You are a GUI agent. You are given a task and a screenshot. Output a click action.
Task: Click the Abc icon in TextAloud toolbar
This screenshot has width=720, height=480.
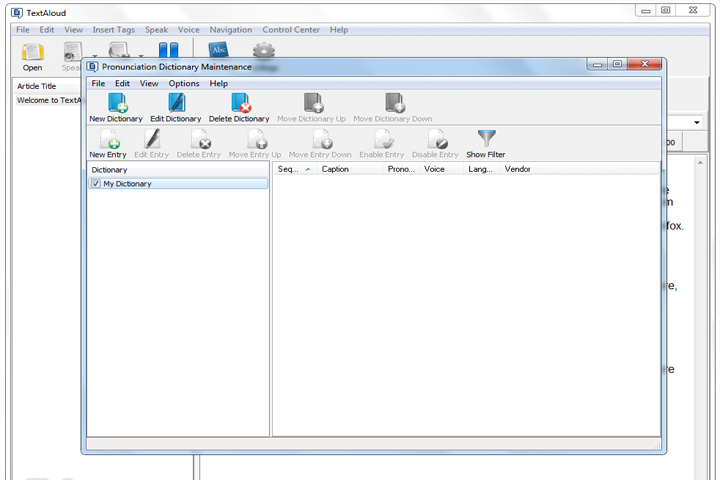pos(219,49)
